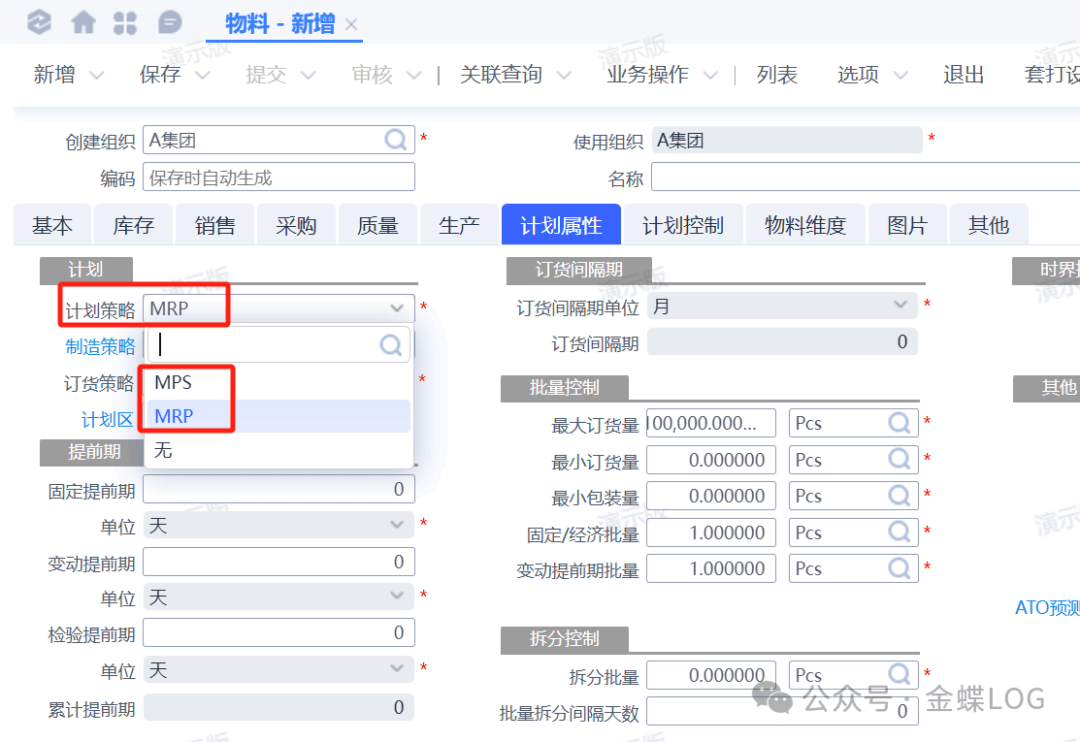
Task: Click unit search icon for 拆分批量
Action: (900, 675)
